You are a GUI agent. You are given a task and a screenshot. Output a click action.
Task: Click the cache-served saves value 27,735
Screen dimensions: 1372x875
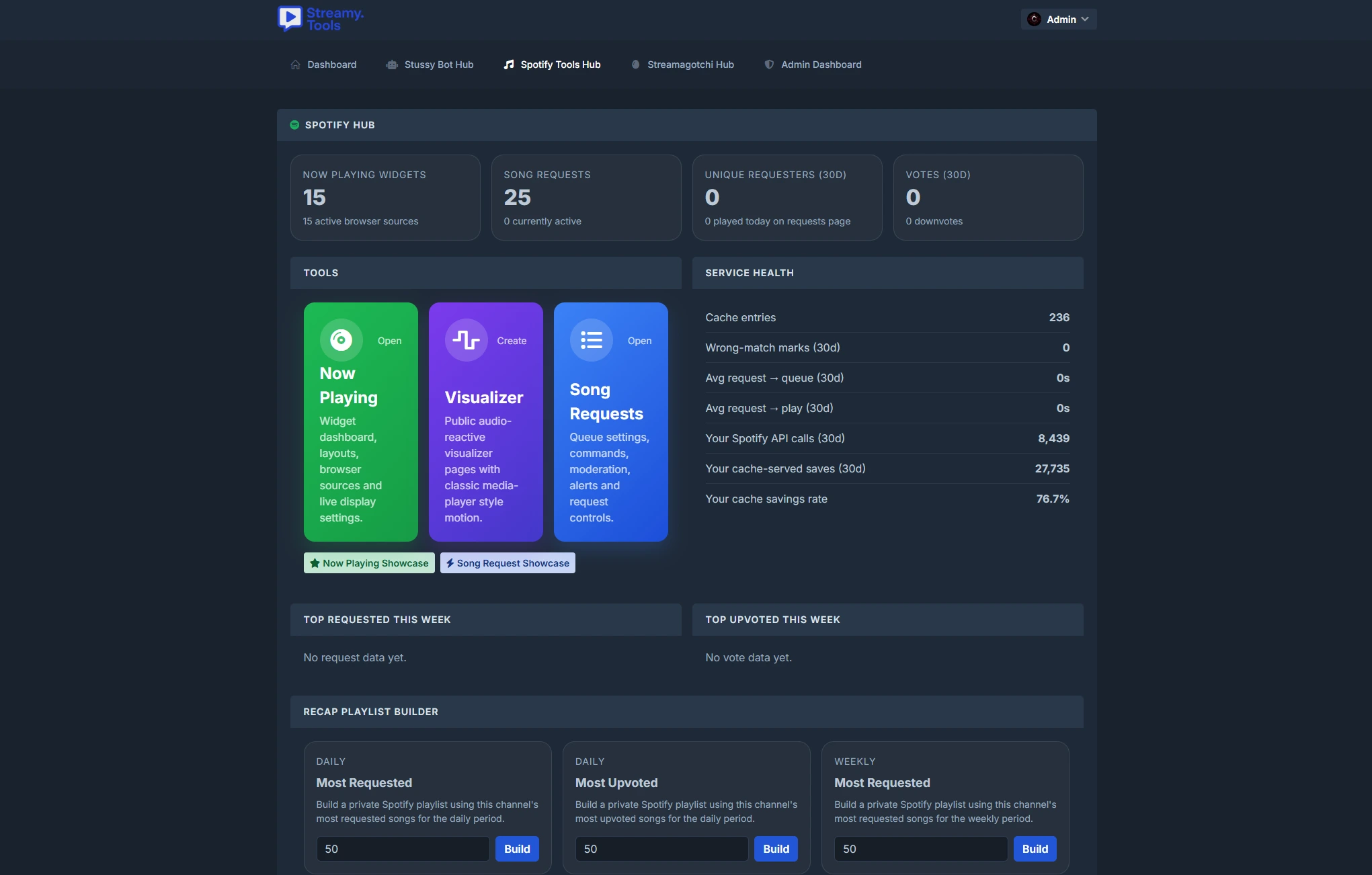point(1052,468)
